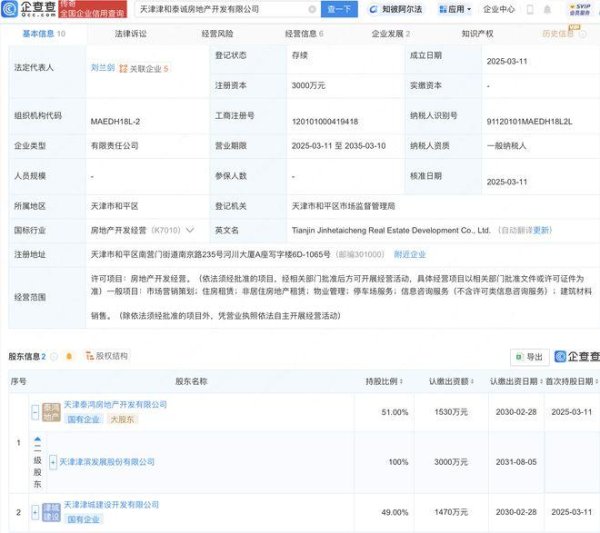
Task: Click 一般纳税人 qualification value
Action: pyautogui.click(x=506, y=146)
